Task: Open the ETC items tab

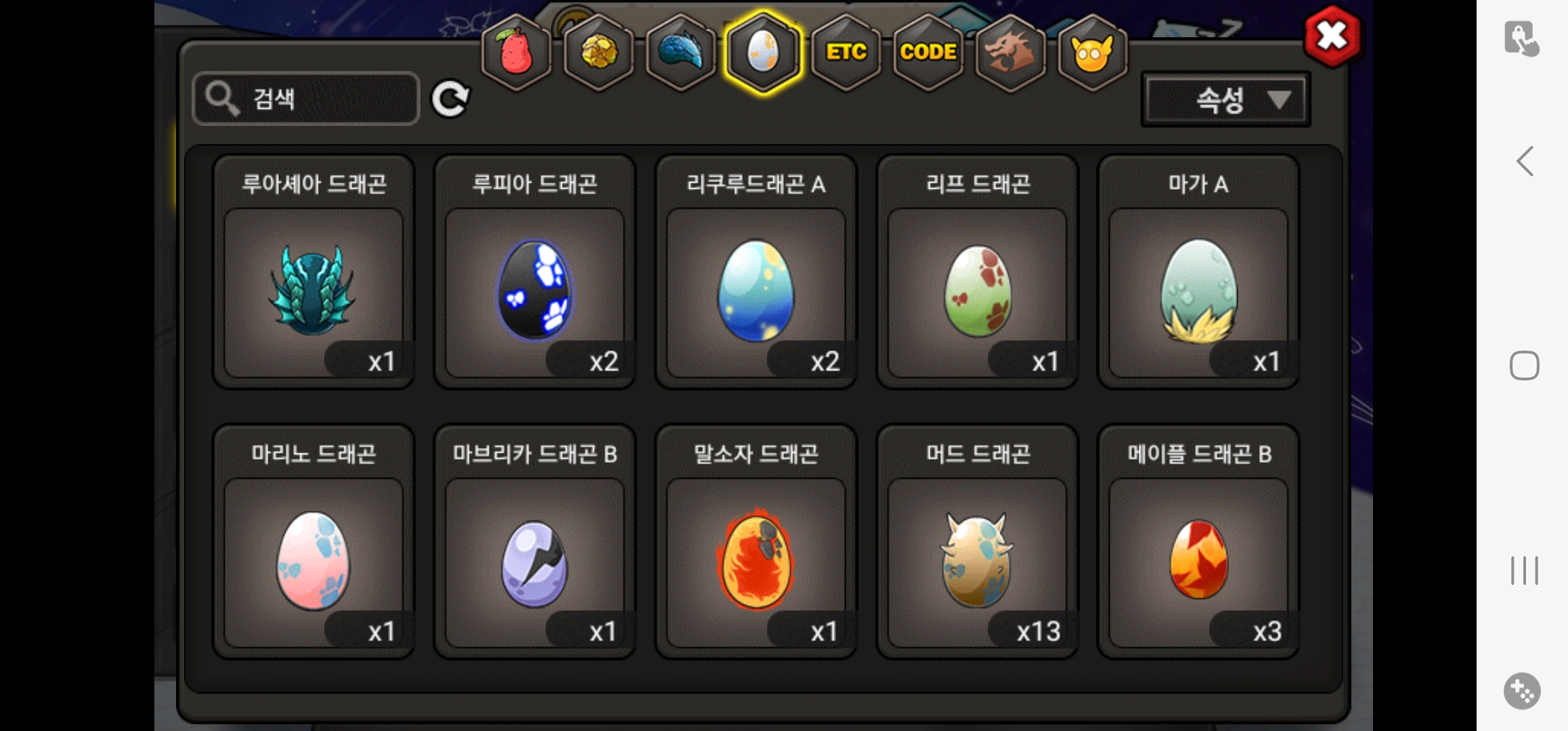Action: coord(846,52)
